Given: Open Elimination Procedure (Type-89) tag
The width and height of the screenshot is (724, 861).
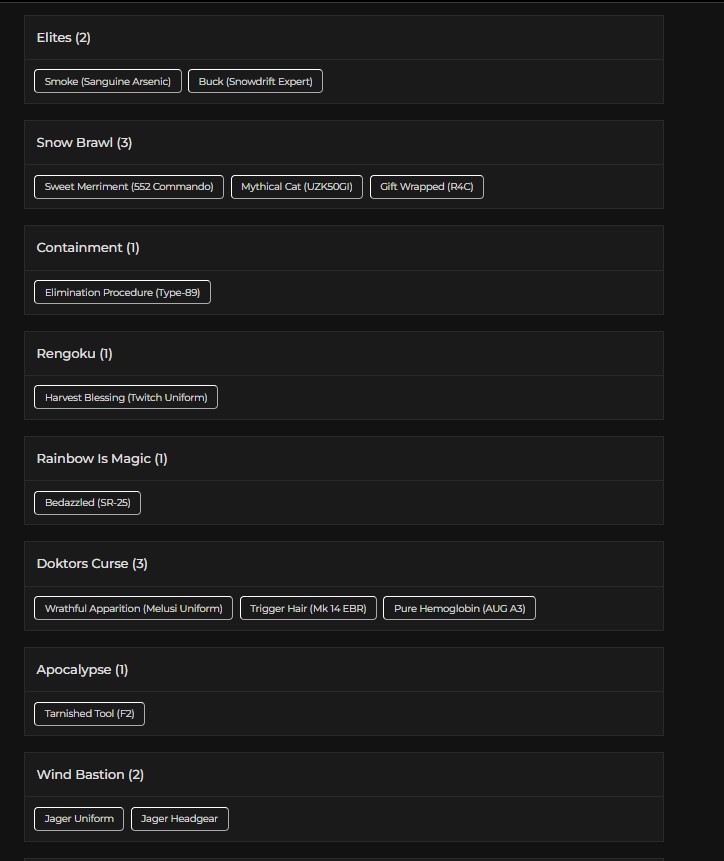Looking at the screenshot, I should point(122,292).
